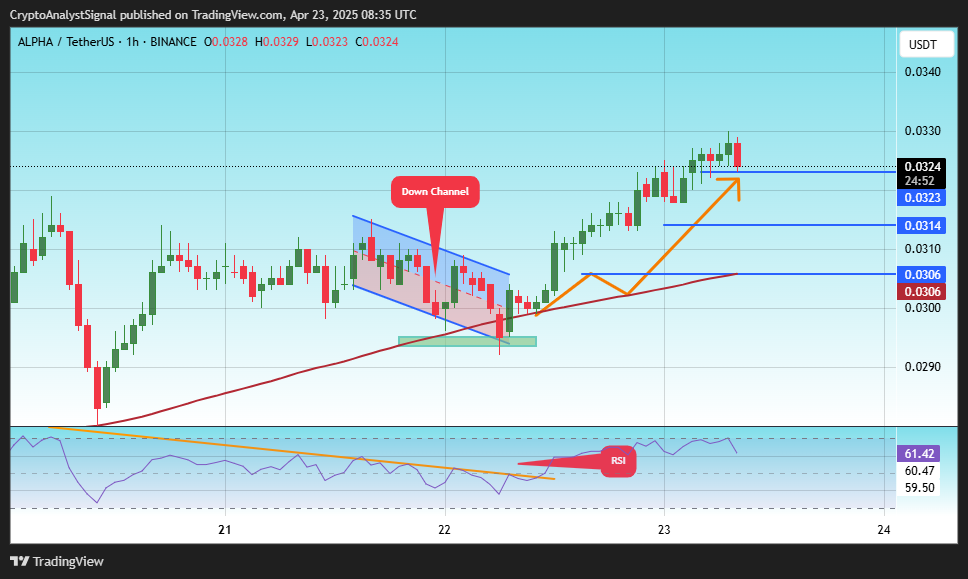Click the 1h interval label
The height and width of the screenshot is (579, 968).
tap(132, 42)
